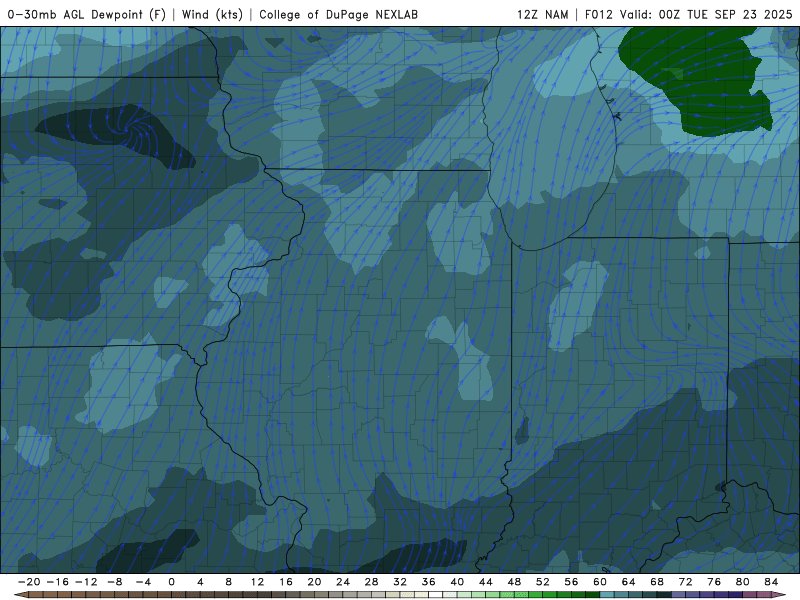Click the -4 legend value
The width and height of the screenshot is (800, 600).
tap(143, 582)
